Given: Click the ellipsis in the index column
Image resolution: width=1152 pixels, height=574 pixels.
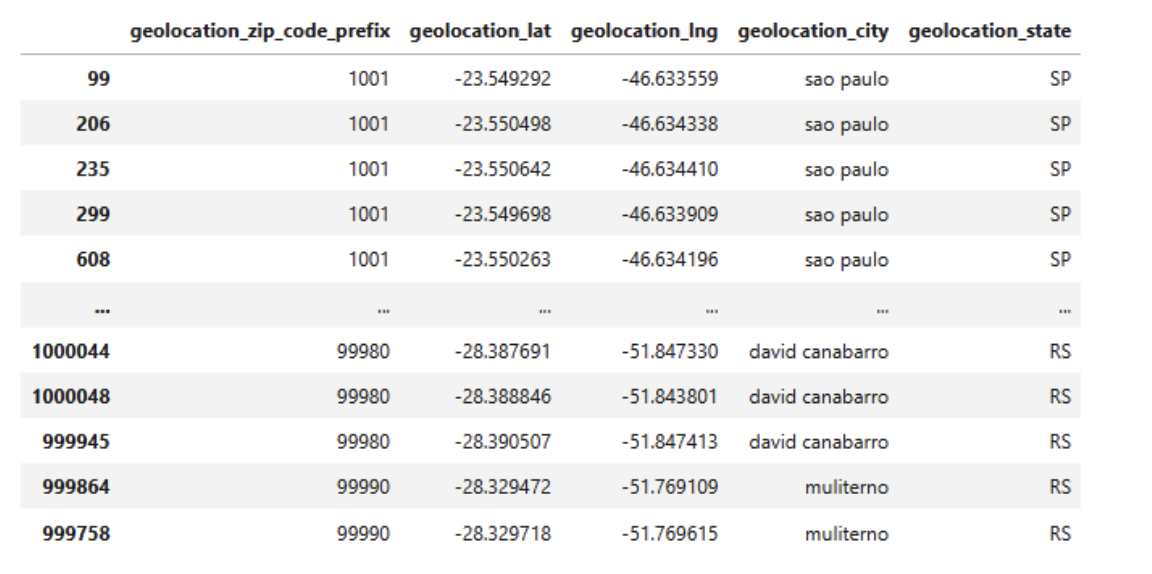Looking at the screenshot, I should pos(103,310).
